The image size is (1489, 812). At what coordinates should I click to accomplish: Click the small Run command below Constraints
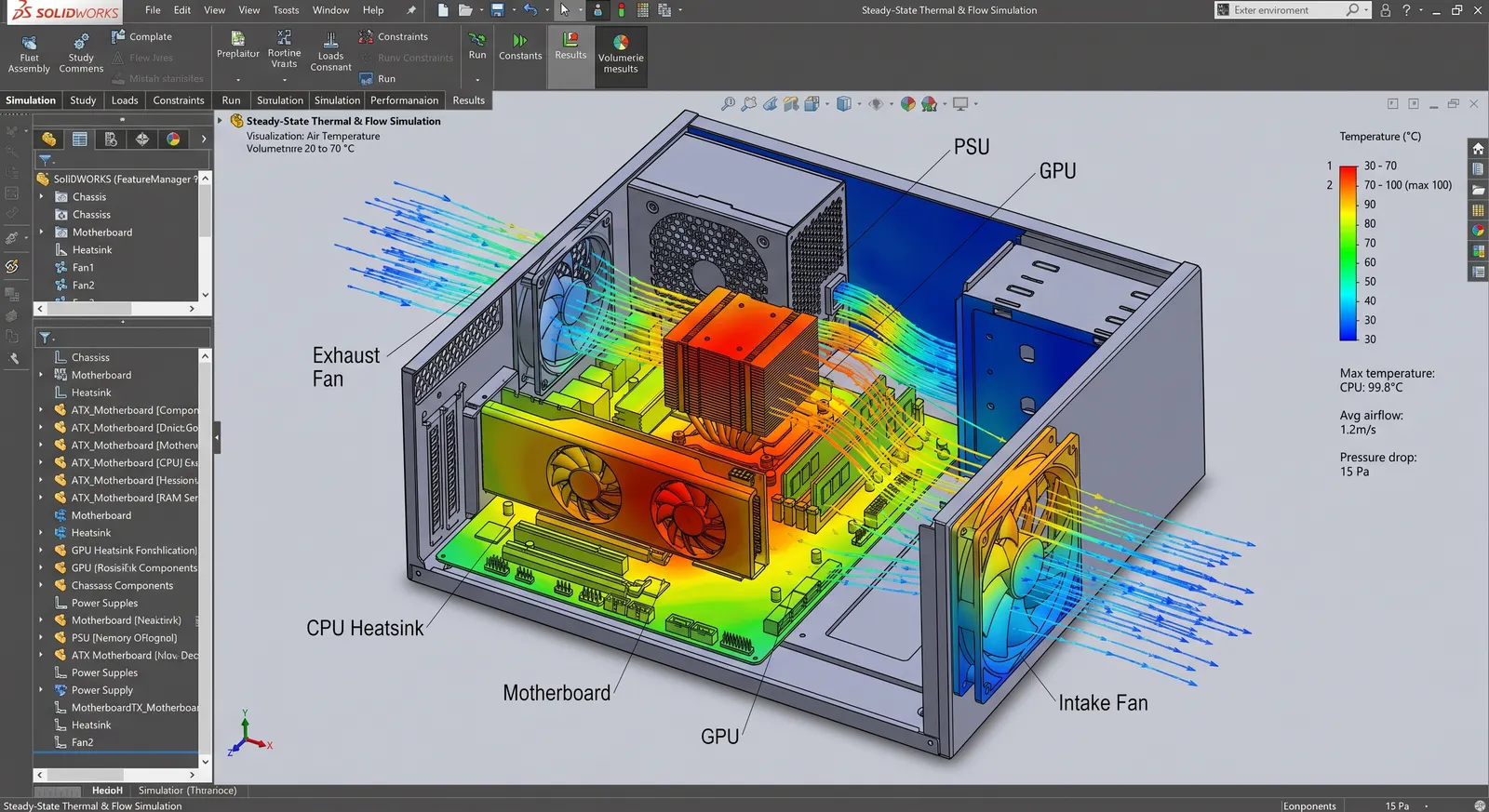pyautogui.click(x=378, y=79)
